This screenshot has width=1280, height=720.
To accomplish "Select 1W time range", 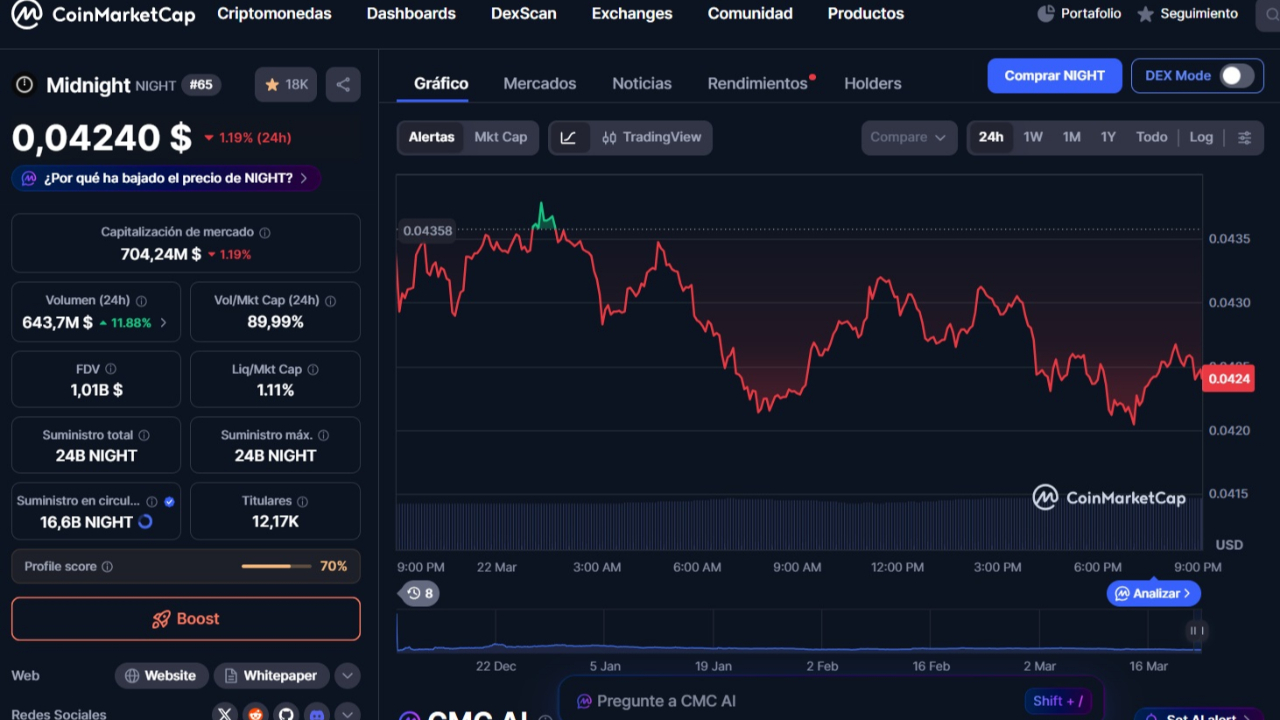I will point(1033,138).
